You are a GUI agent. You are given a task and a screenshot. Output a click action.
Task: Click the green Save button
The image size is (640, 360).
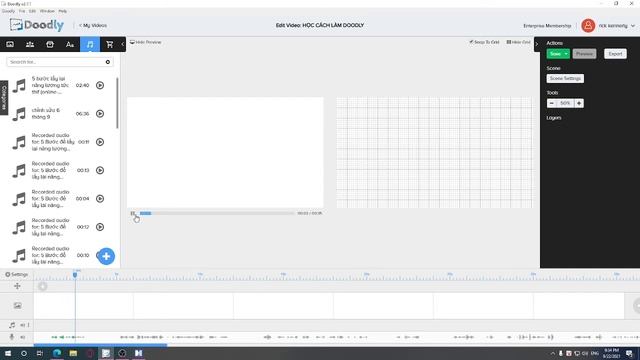click(x=555, y=54)
